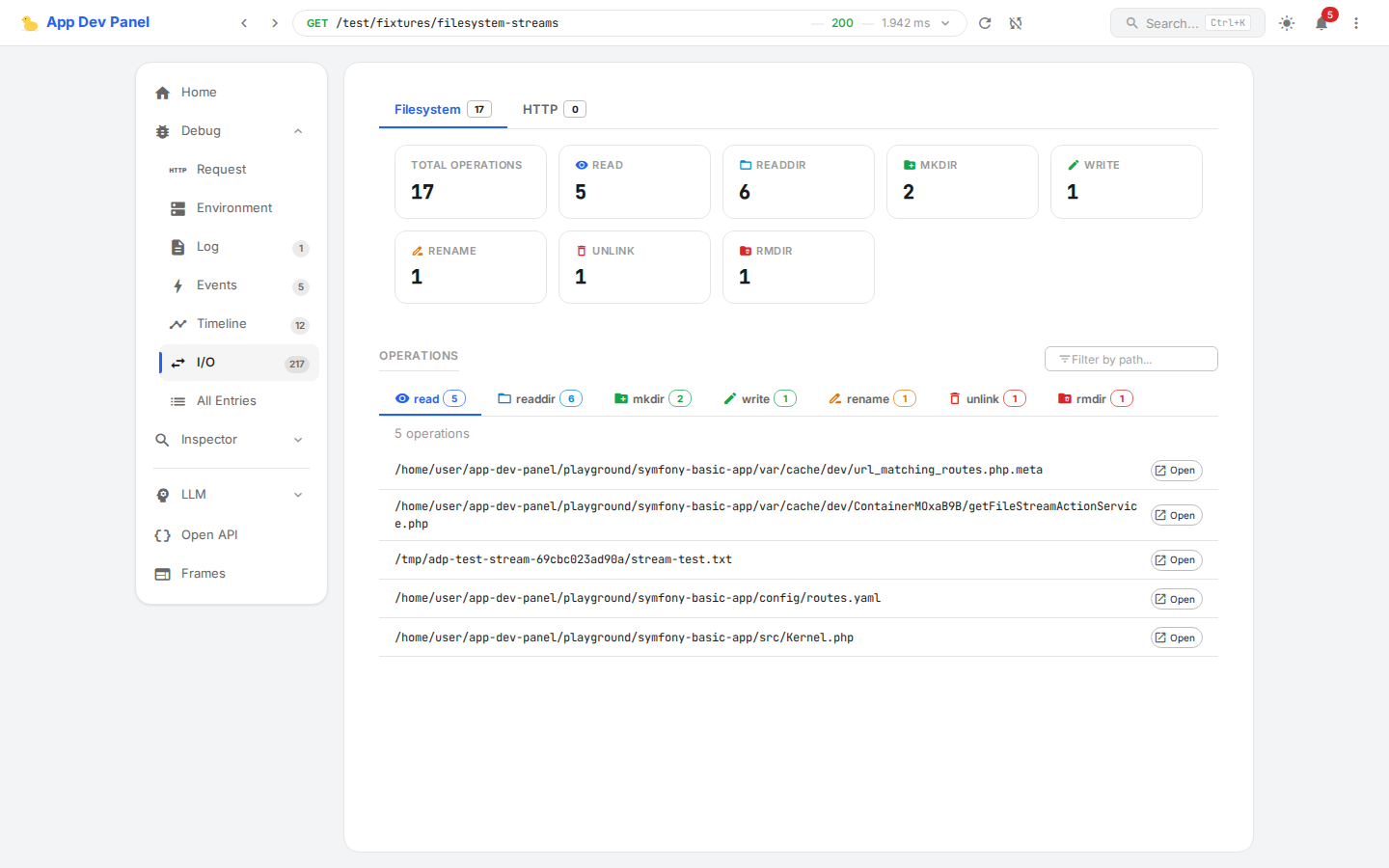
Task: Refresh the current request
Action: coord(984,22)
